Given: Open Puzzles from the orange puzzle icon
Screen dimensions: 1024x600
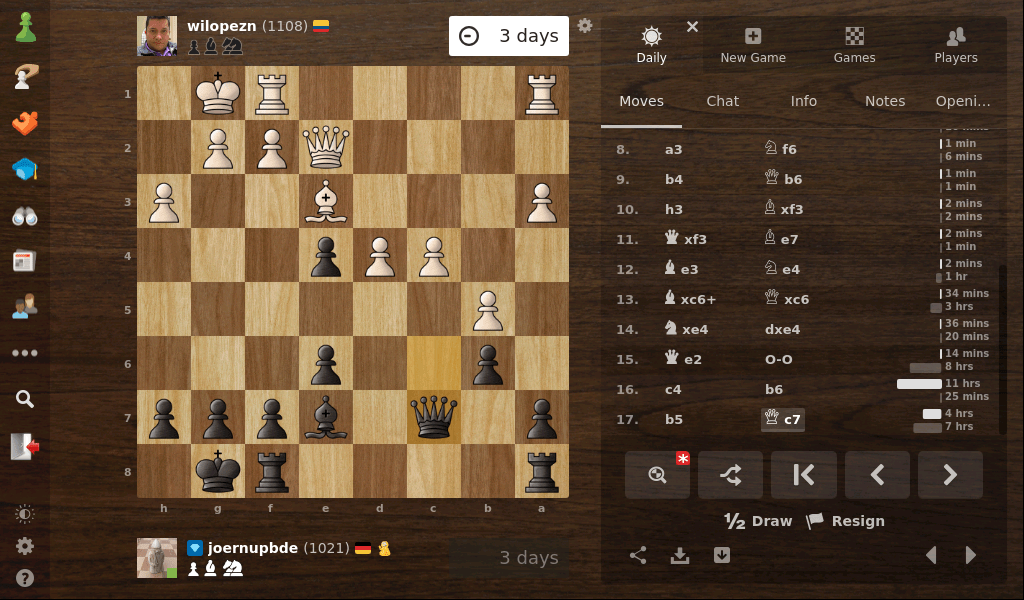Looking at the screenshot, I should coord(25,124).
